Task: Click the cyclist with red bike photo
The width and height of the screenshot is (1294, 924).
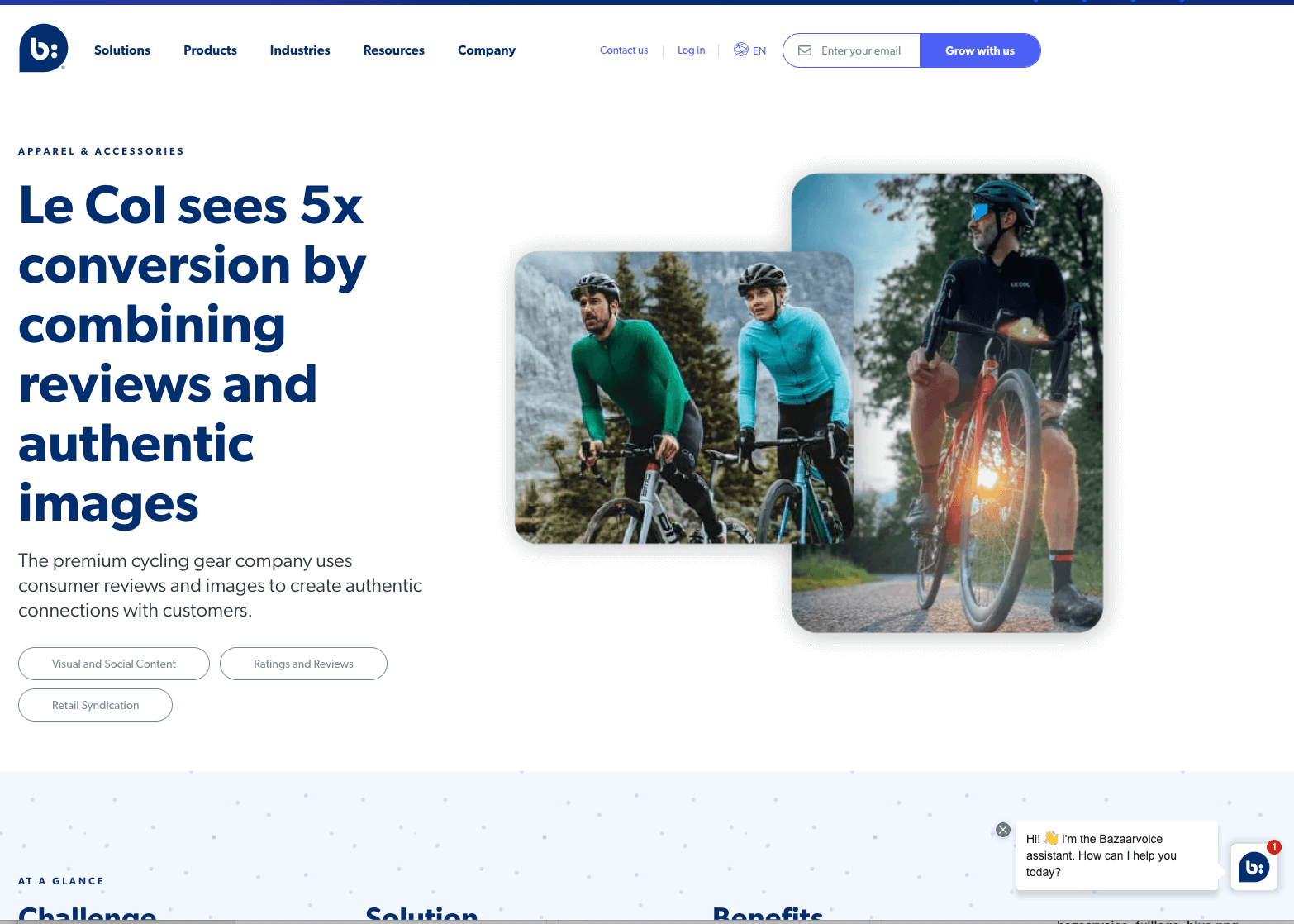Action: [979, 402]
